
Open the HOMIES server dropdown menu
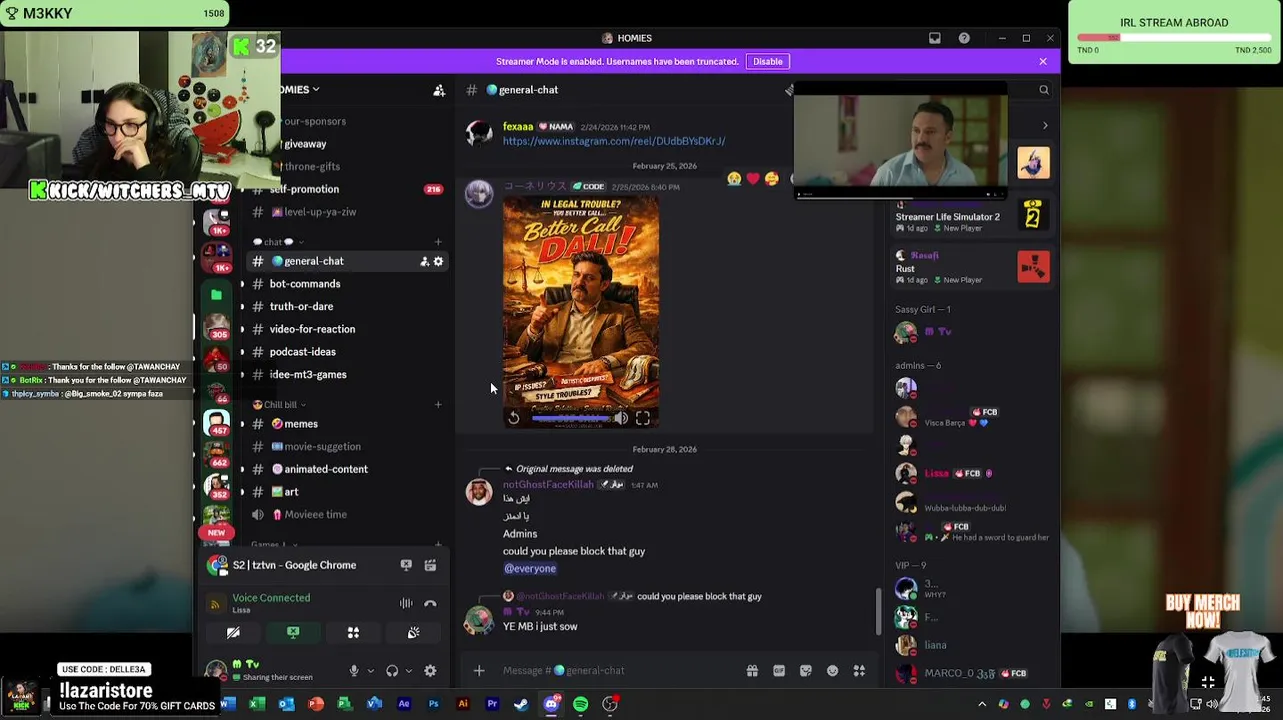(298, 89)
